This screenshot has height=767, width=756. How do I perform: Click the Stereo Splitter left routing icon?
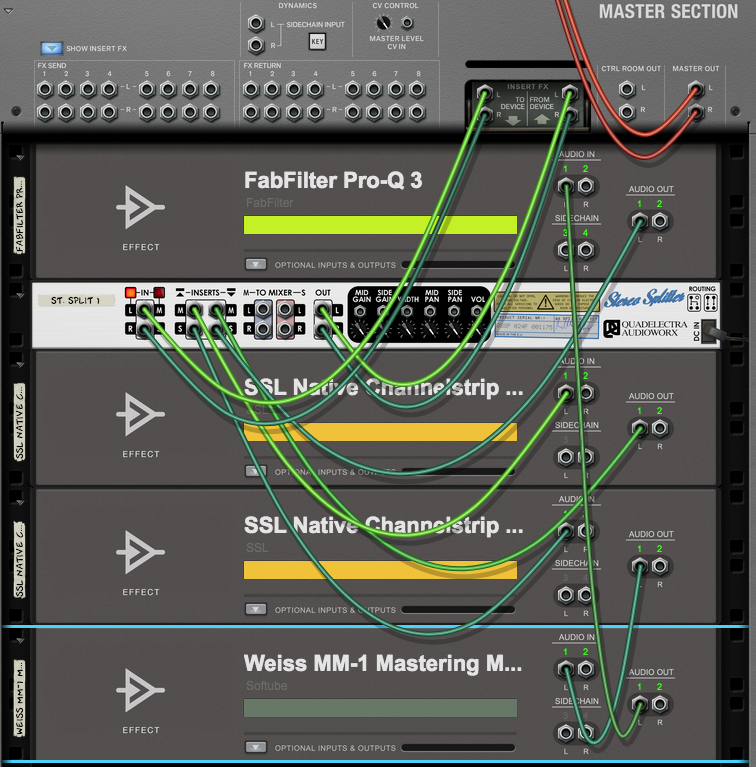point(694,303)
